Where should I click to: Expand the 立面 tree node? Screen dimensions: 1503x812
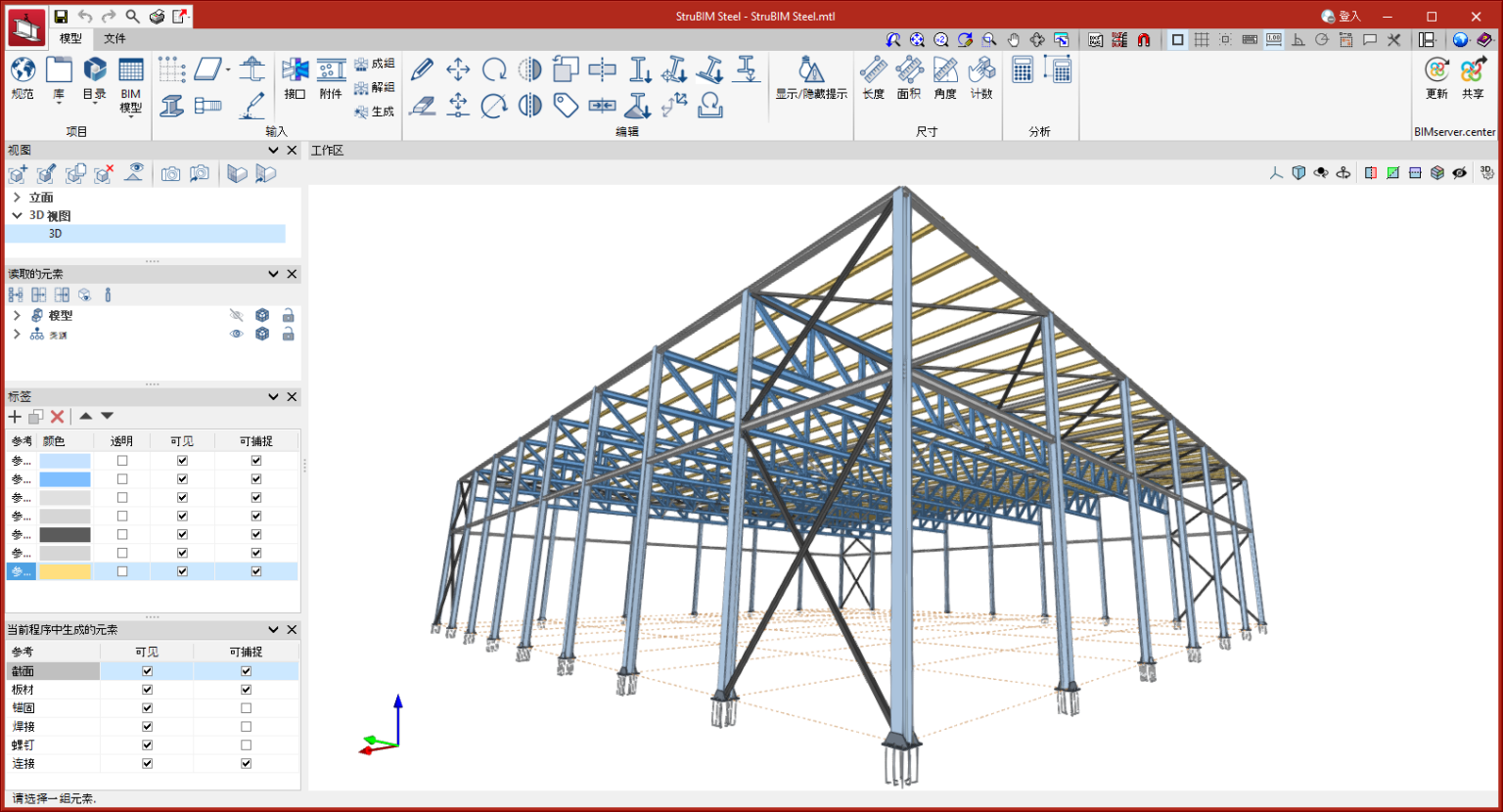(17, 198)
